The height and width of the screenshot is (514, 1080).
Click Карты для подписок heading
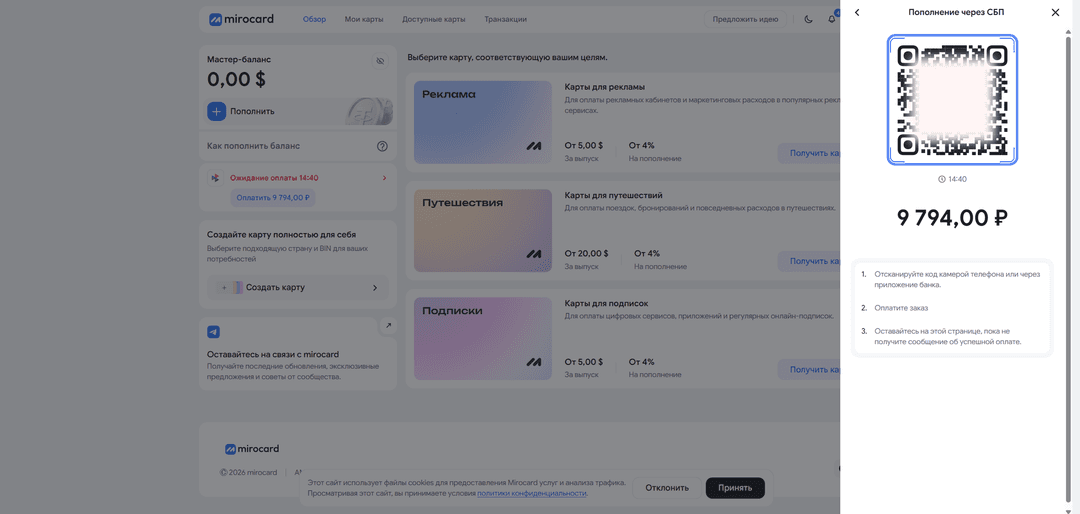[606, 303]
